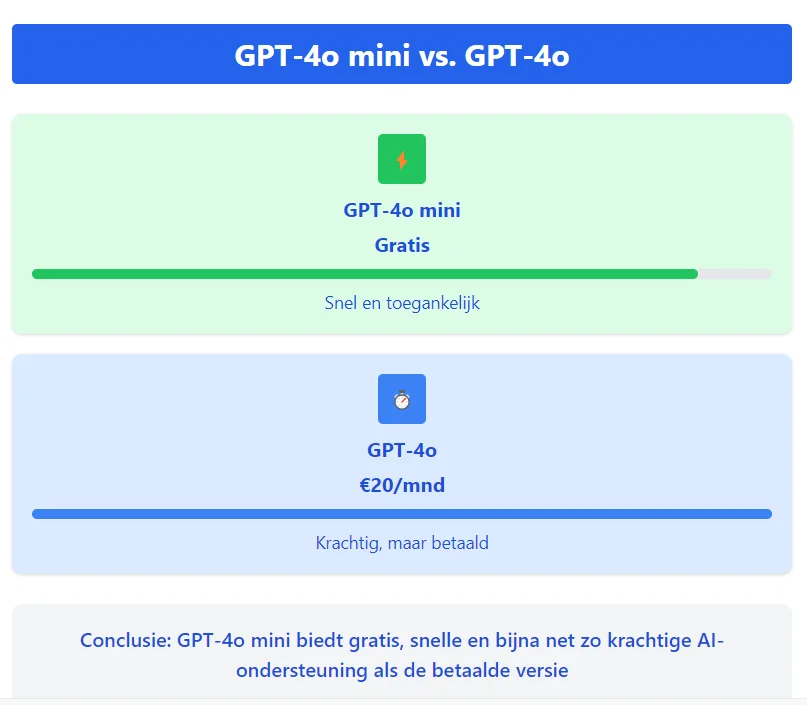Click the 'Conclusie' text in gray box
807x705 pixels.
(126, 641)
